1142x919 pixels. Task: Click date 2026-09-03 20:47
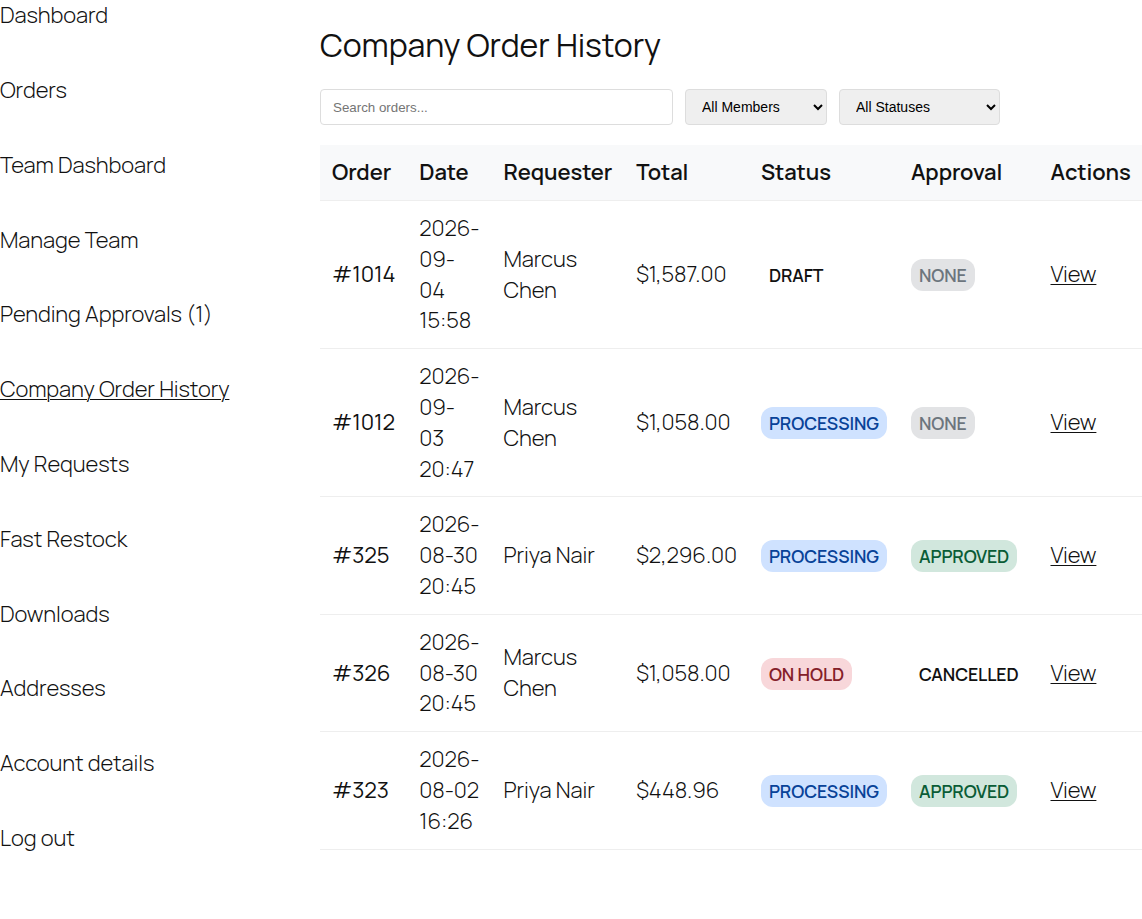(x=449, y=422)
